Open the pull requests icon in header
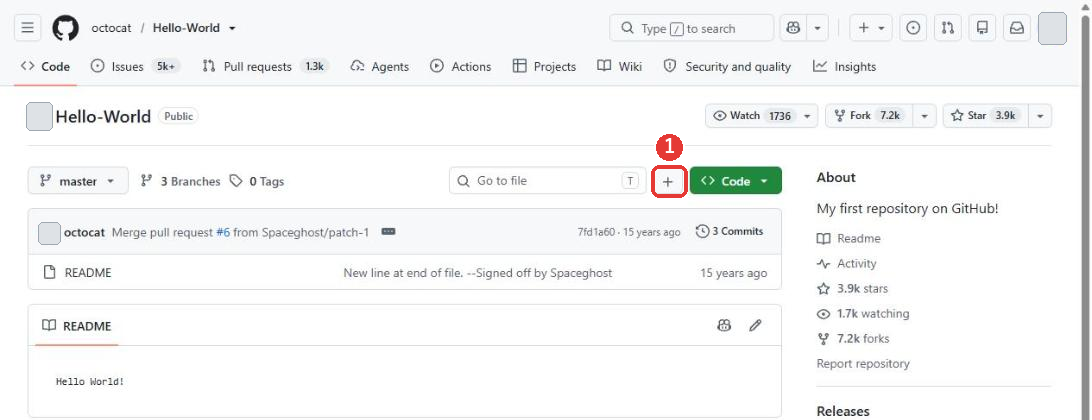Viewport: 1092px width, 420px height. pyautogui.click(x=948, y=29)
